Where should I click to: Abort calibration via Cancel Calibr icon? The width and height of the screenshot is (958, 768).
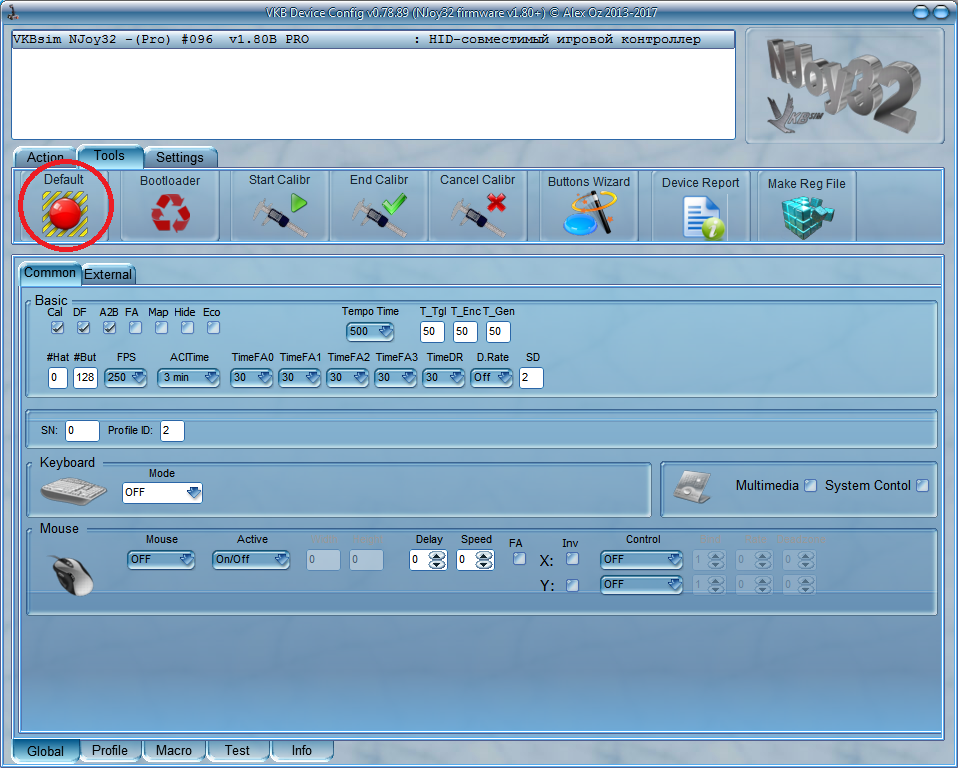click(x=478, y=214)
